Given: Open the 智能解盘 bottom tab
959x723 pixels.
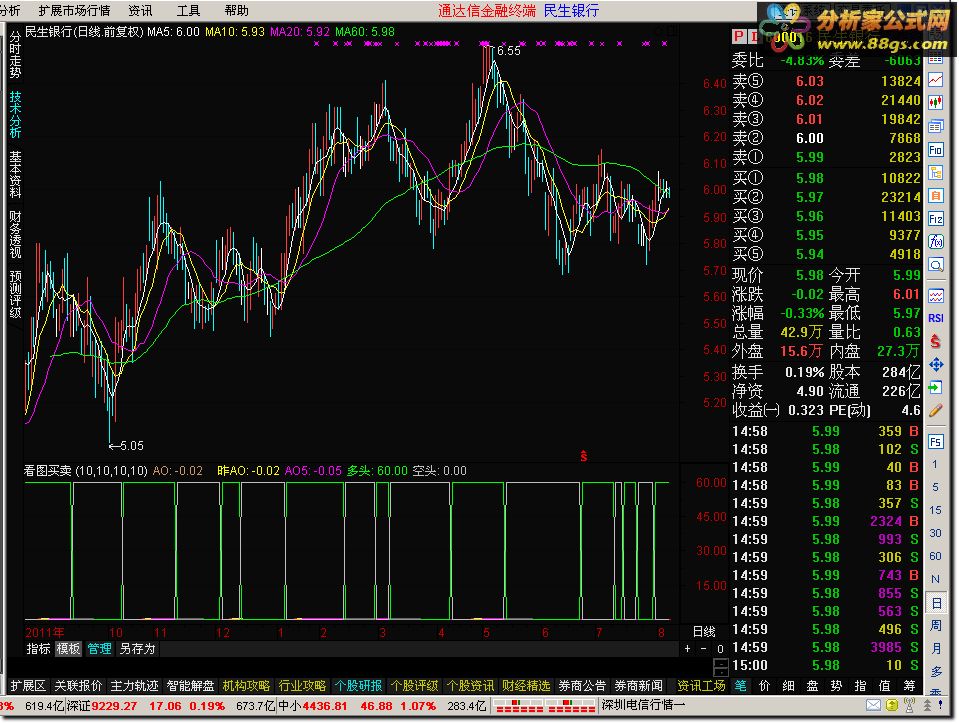Looking at the screenshot, I should (x=190, y=686).
